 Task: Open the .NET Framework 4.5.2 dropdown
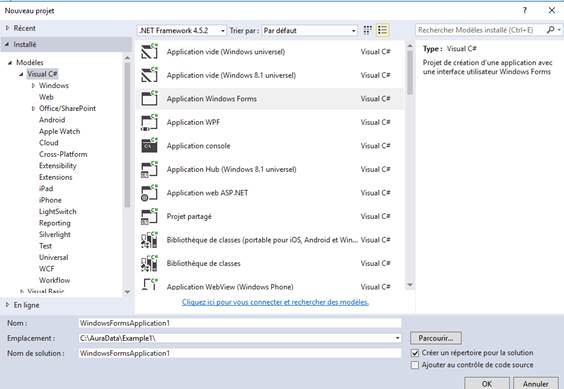tap(182, 31)
